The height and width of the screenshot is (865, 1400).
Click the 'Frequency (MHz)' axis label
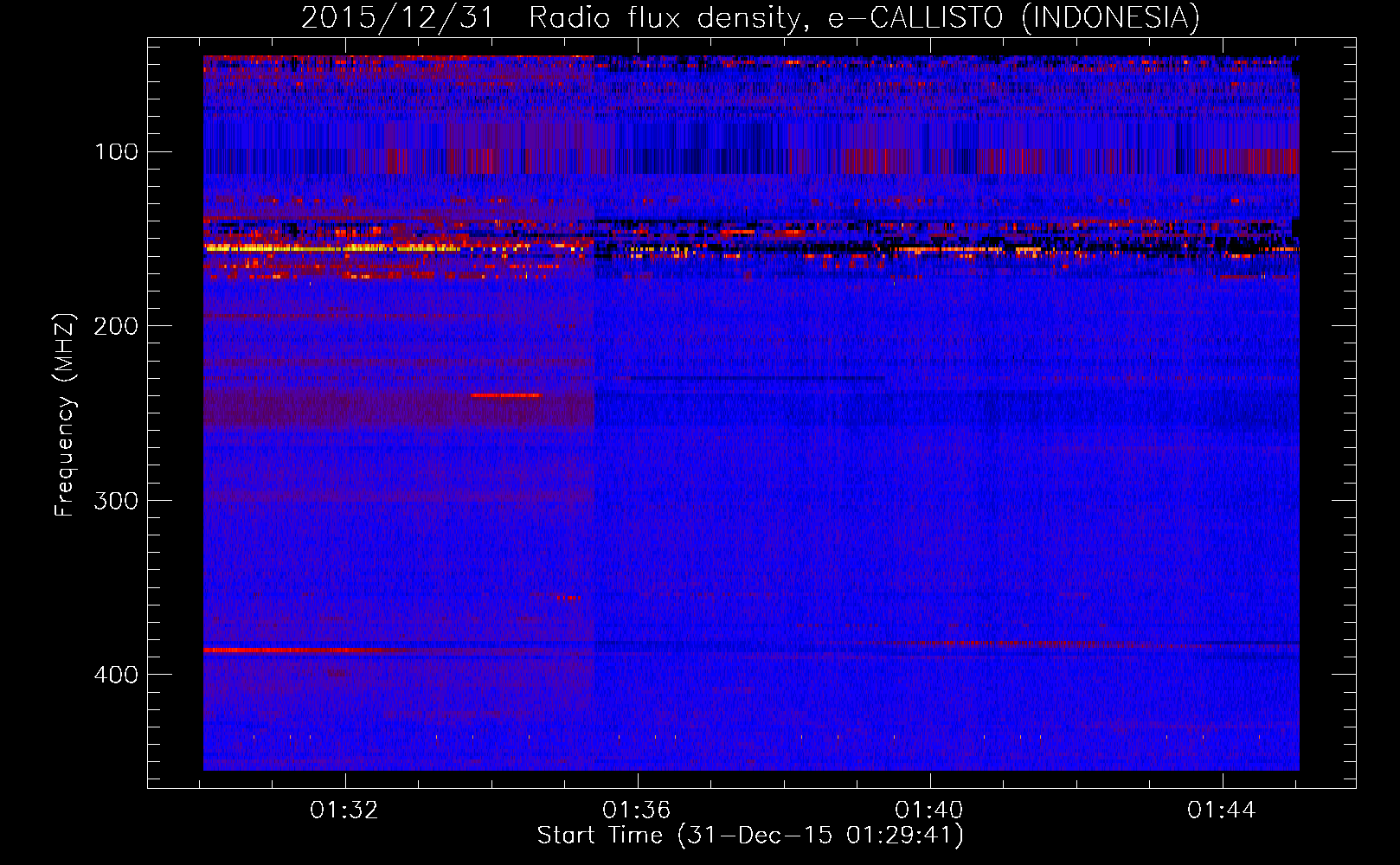(x=65, y=415)
